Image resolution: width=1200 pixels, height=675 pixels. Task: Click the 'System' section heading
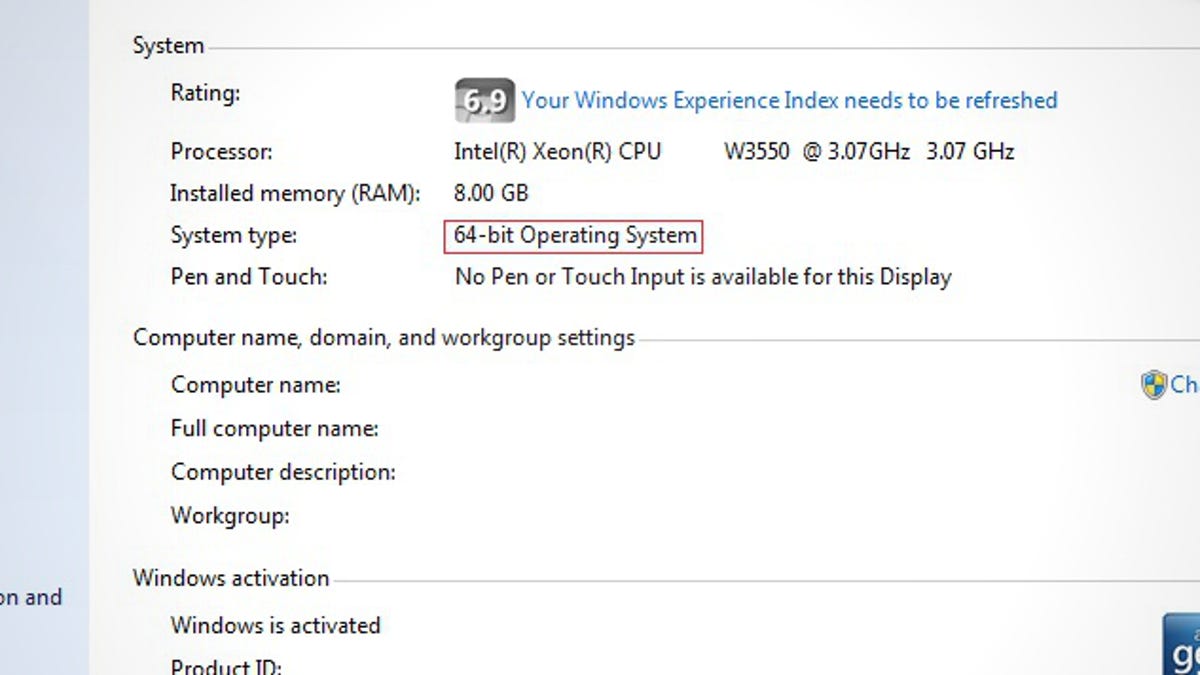click(x=168, y=46)
